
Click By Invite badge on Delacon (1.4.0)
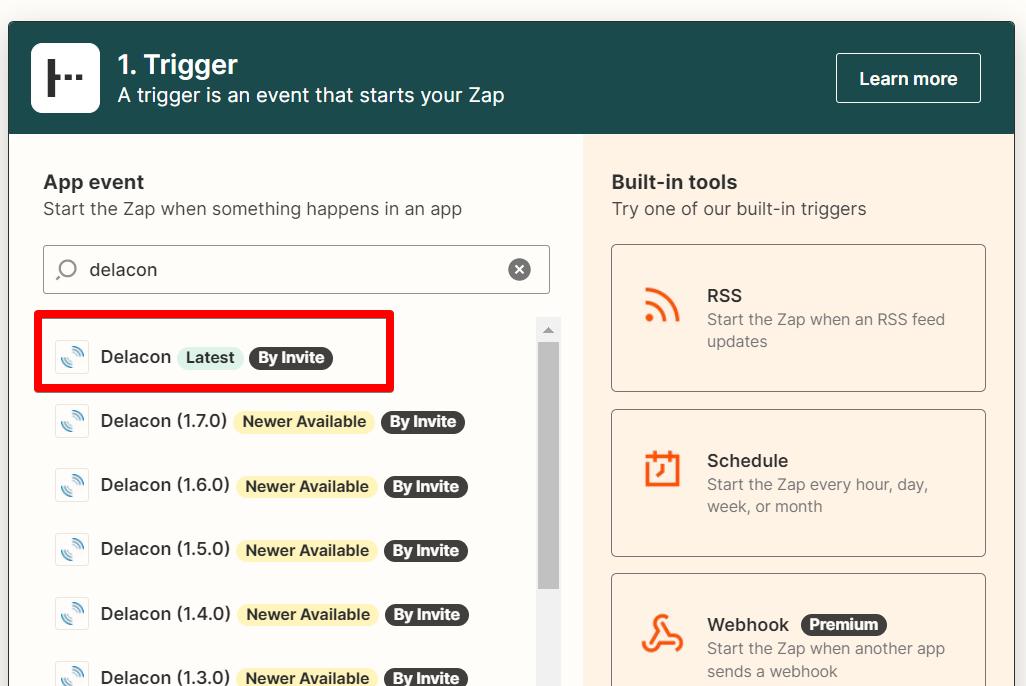coord(427,615)
